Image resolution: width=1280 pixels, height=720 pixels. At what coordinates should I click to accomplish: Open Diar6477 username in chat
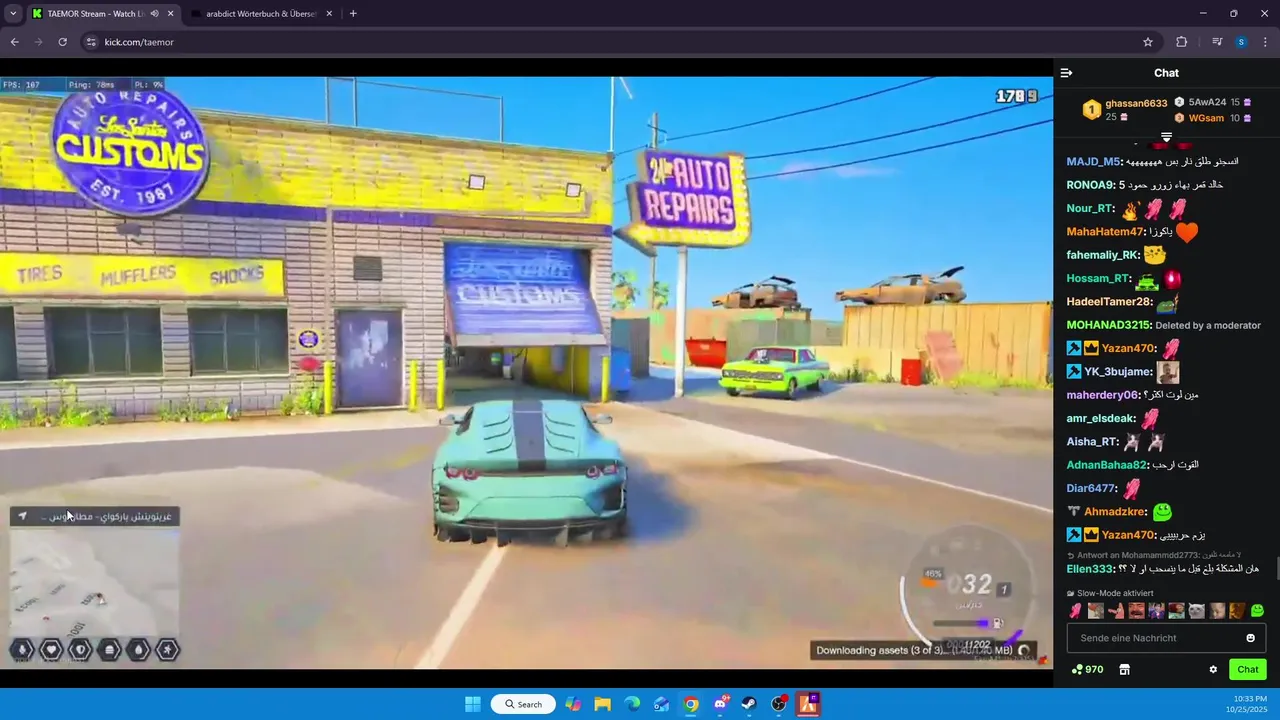tap(1091, 488)
